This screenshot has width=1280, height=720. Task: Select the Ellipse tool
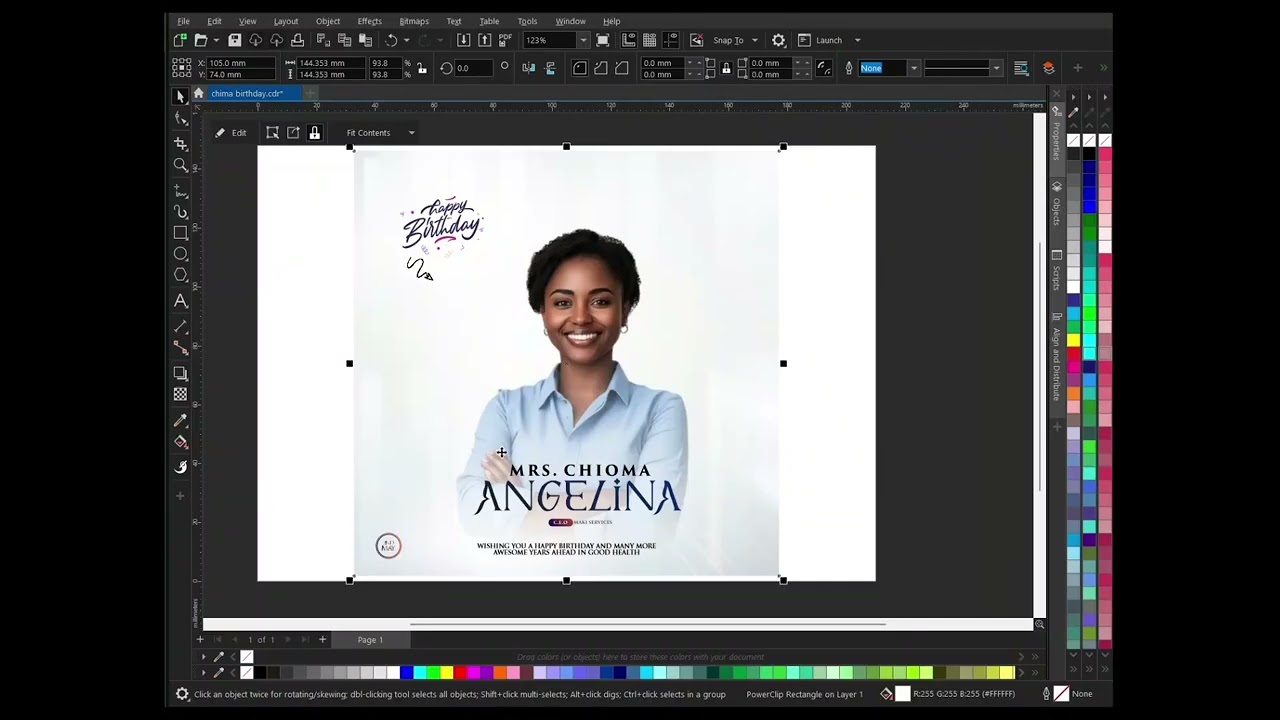(x=180, y=254)
